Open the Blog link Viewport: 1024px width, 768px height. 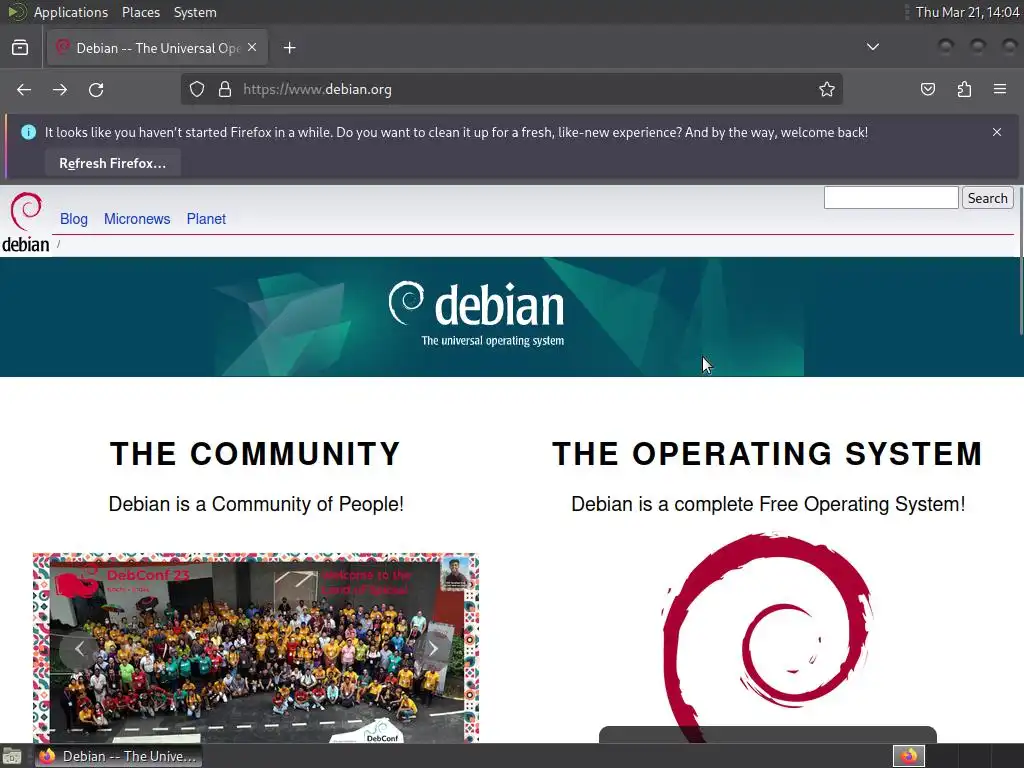click(x=74, y=219)
